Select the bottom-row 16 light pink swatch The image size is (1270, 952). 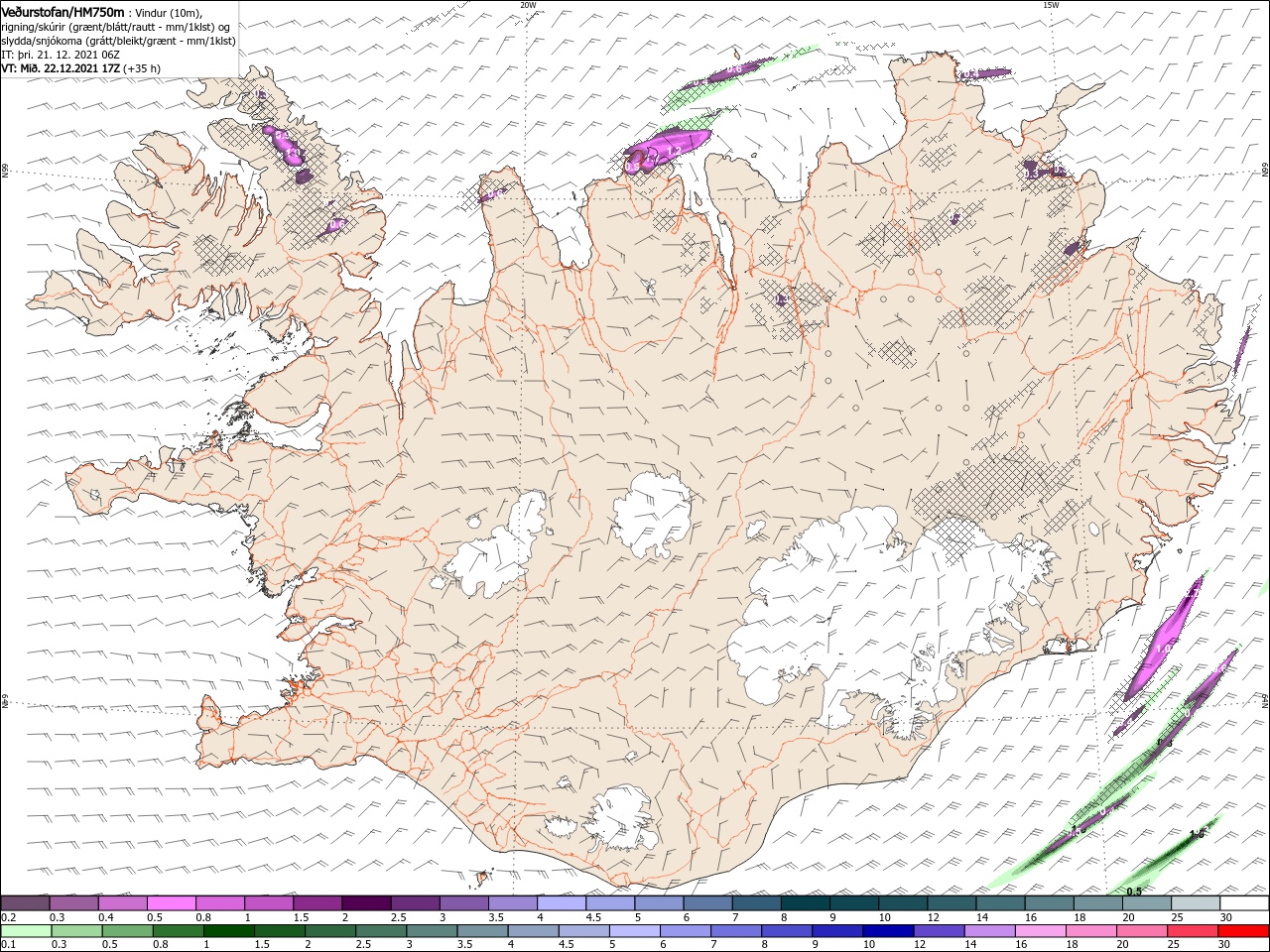click(1041, 931)
